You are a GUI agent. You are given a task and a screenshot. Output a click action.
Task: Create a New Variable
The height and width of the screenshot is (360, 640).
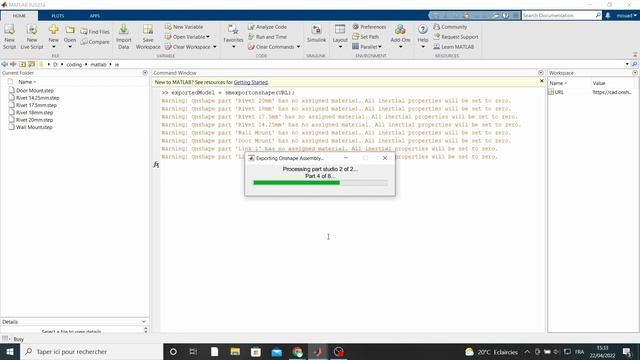coord(184,27)
